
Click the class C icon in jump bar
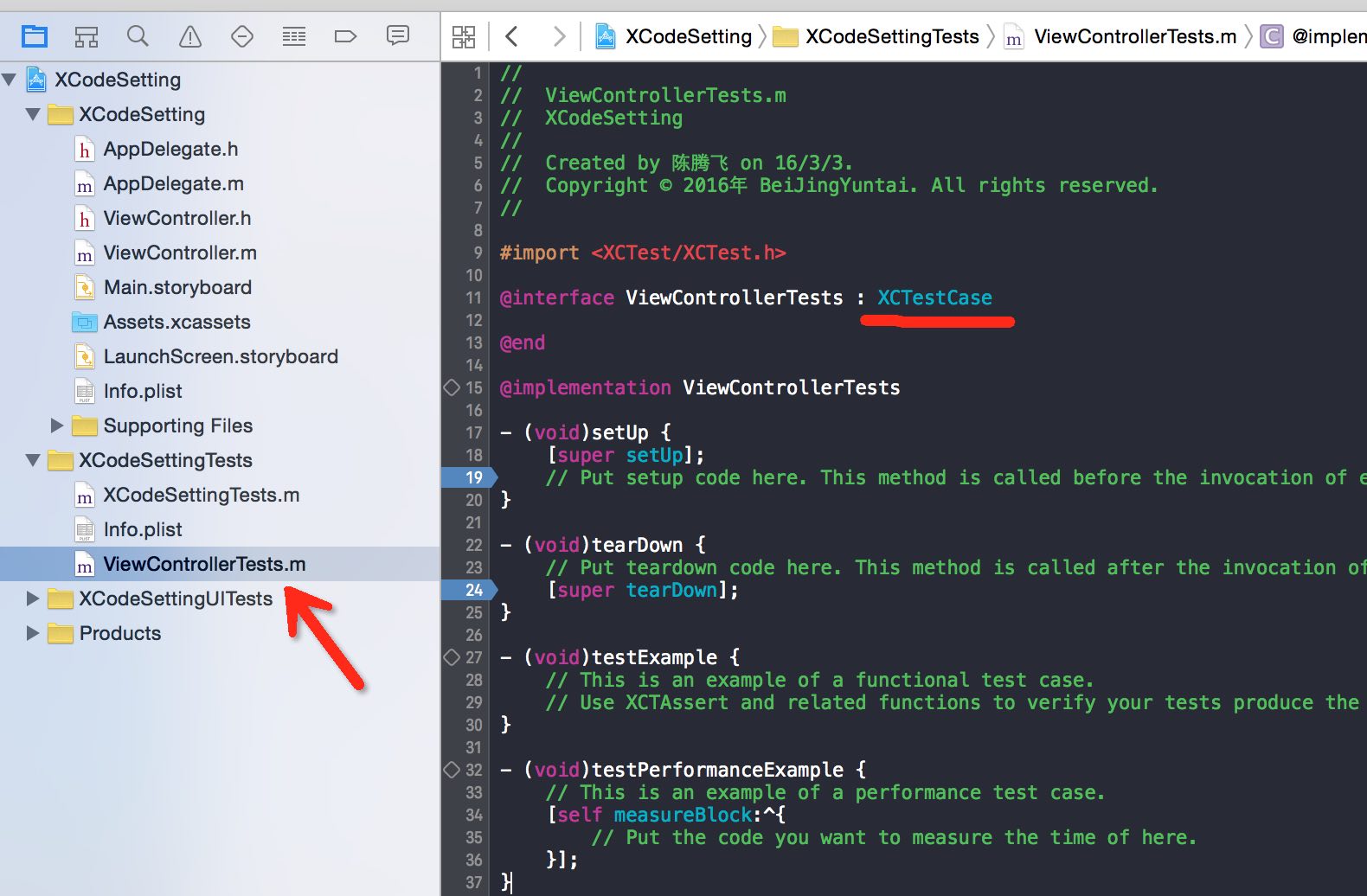[x=1271, y=36]
